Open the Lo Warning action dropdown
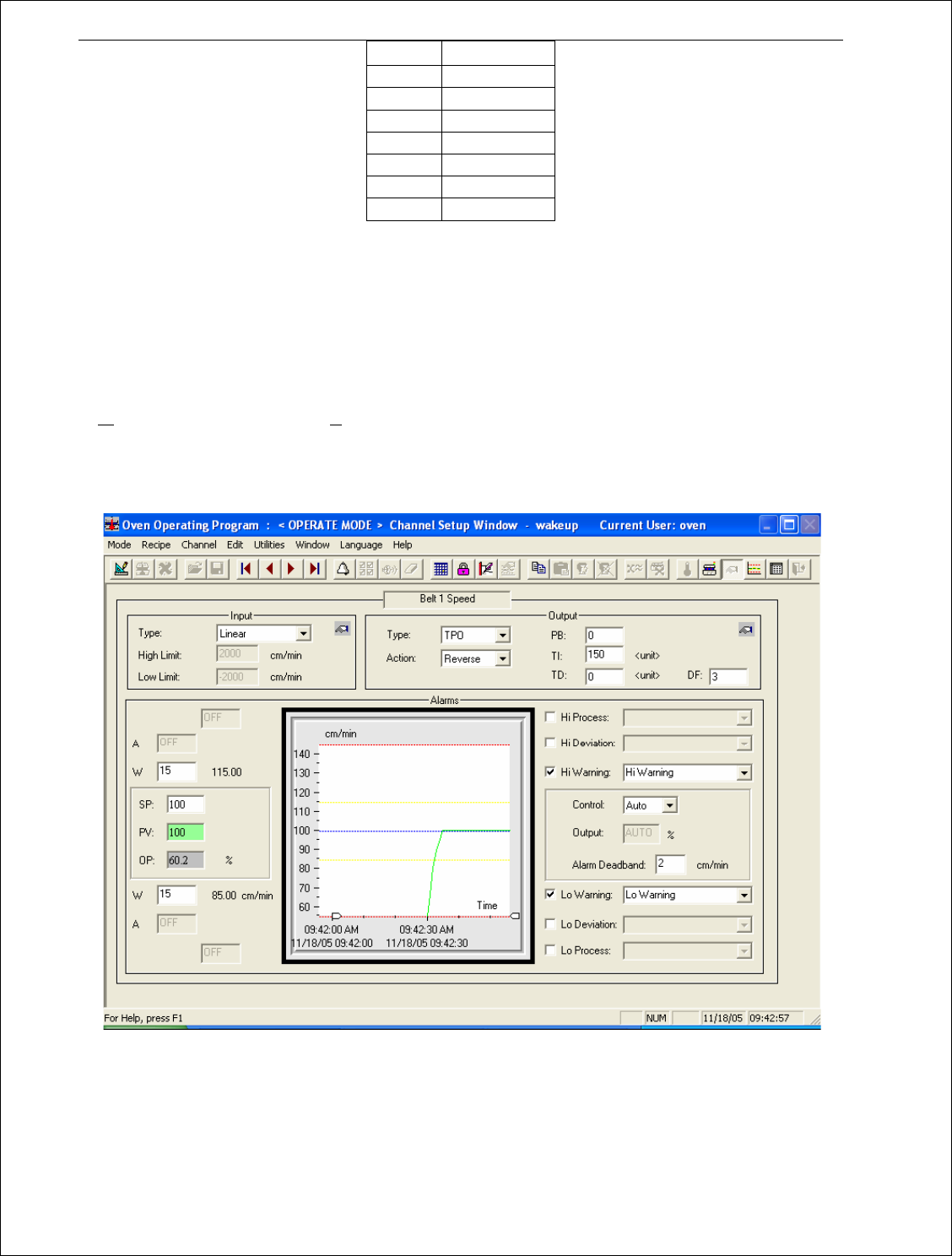The width and height of the screenshot is (952, 1256). pos(744,895)
